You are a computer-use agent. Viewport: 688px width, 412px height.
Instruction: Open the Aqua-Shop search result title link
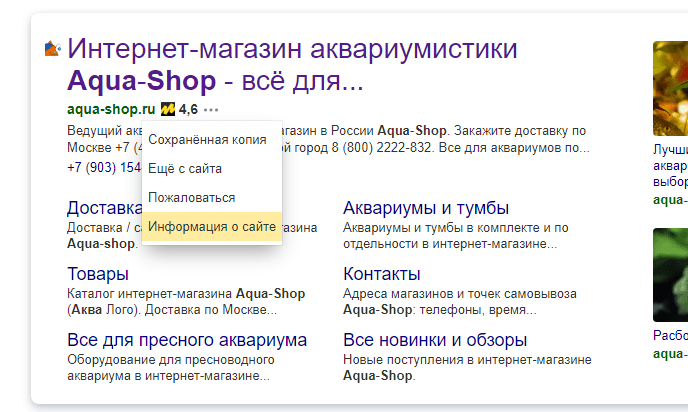(292, 64)
